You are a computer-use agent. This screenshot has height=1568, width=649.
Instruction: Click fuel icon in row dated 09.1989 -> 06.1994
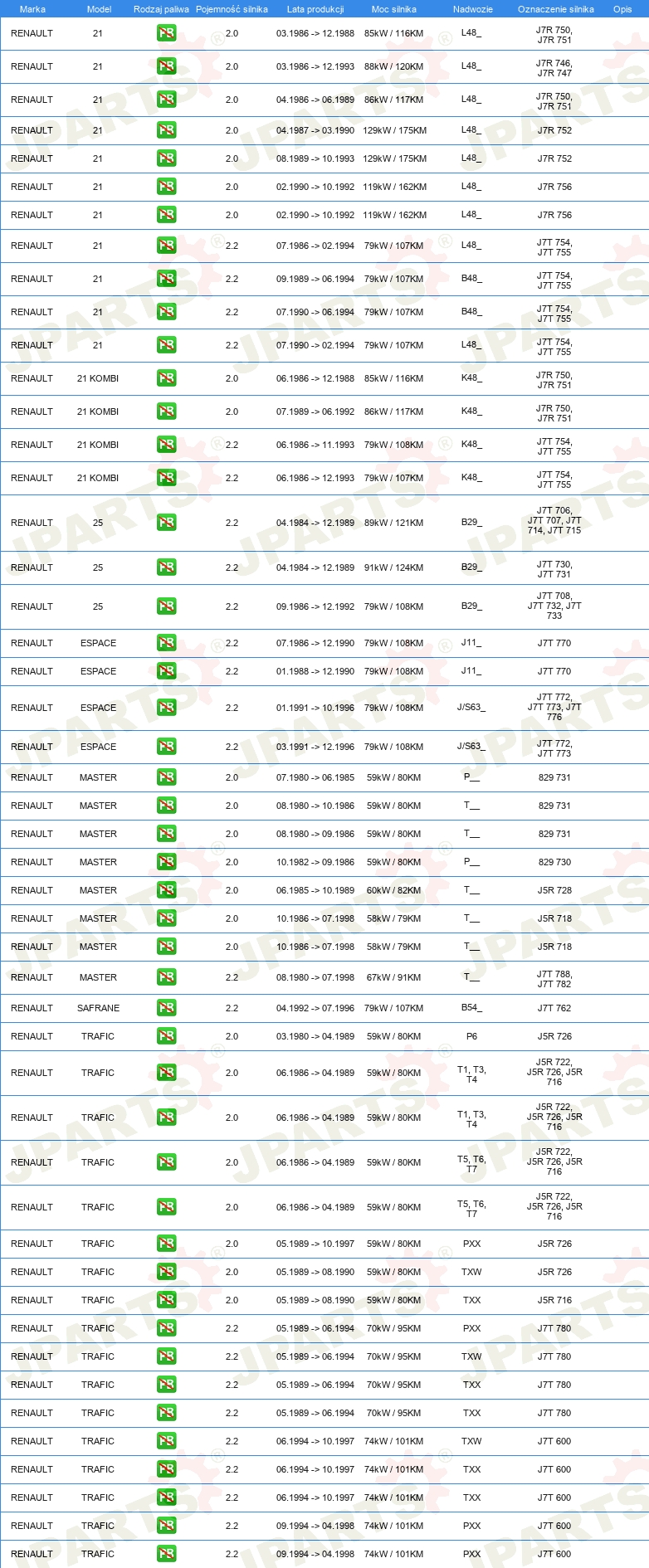[167, 279]
